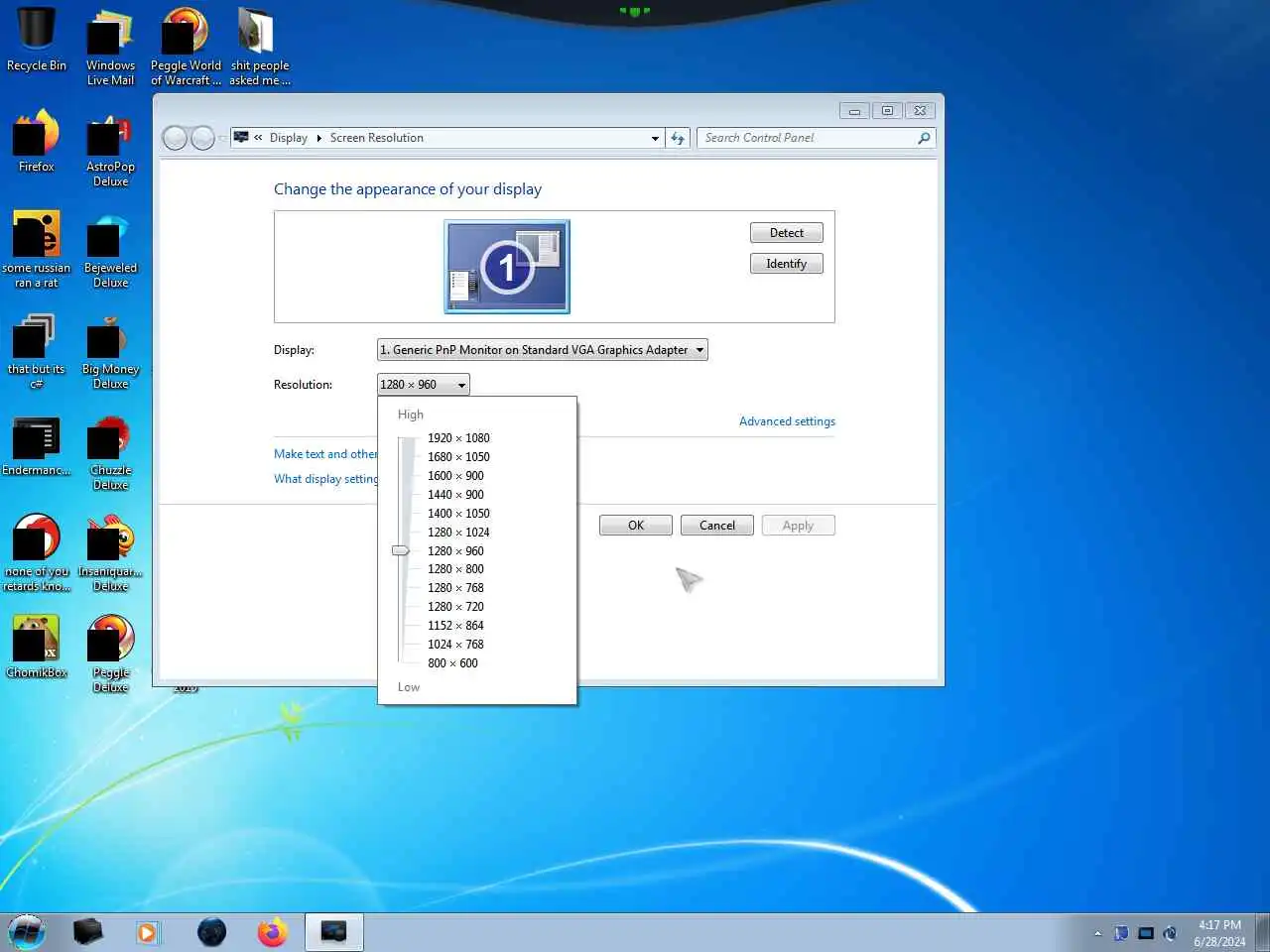Click the Cancel button
The width and height of the screenshot is (1270, 952).
[x=717, y=526]
